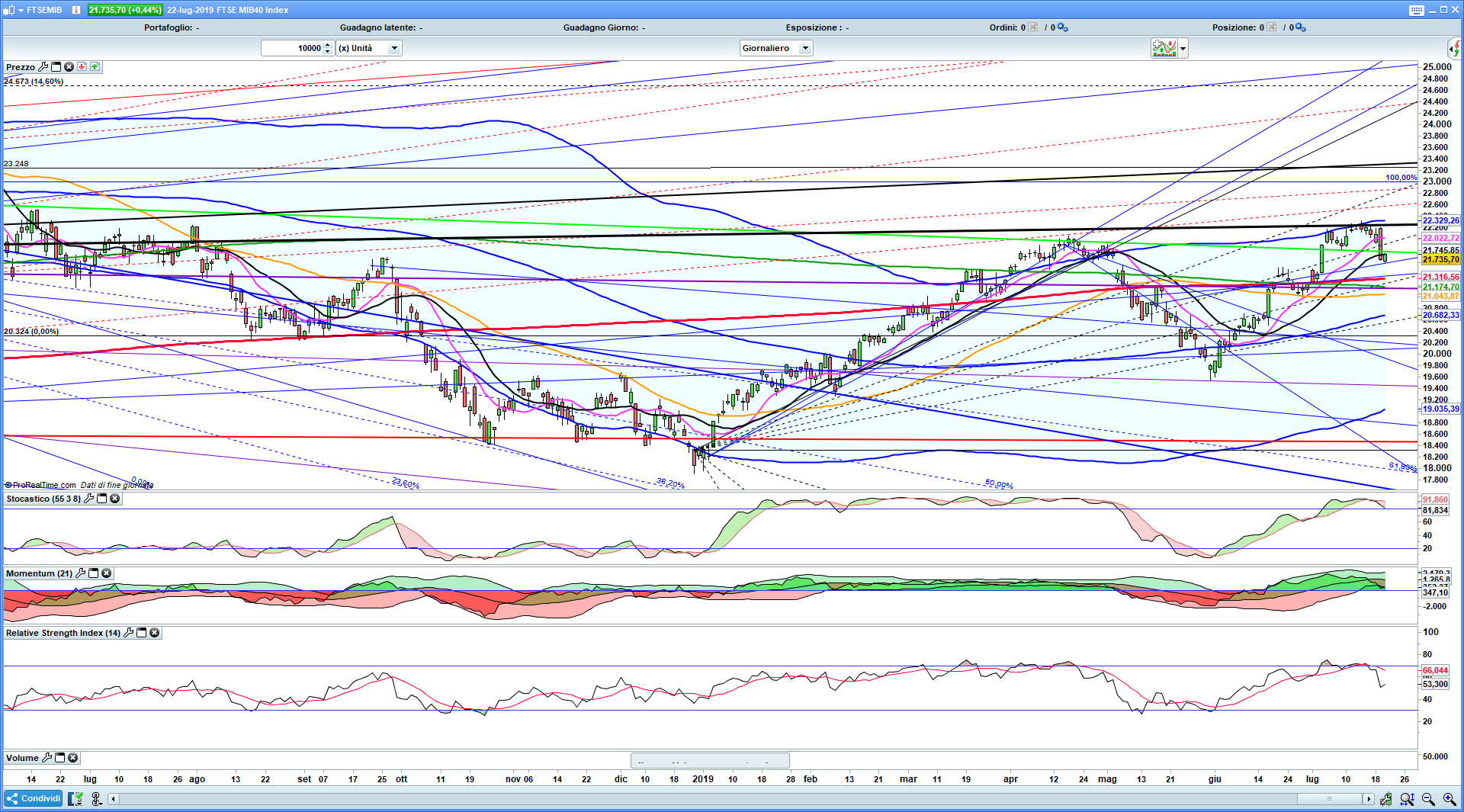Open the Prezzo panel settings wrench
This screenshot has width=1464, height=812.
click(x=43, y=67)
